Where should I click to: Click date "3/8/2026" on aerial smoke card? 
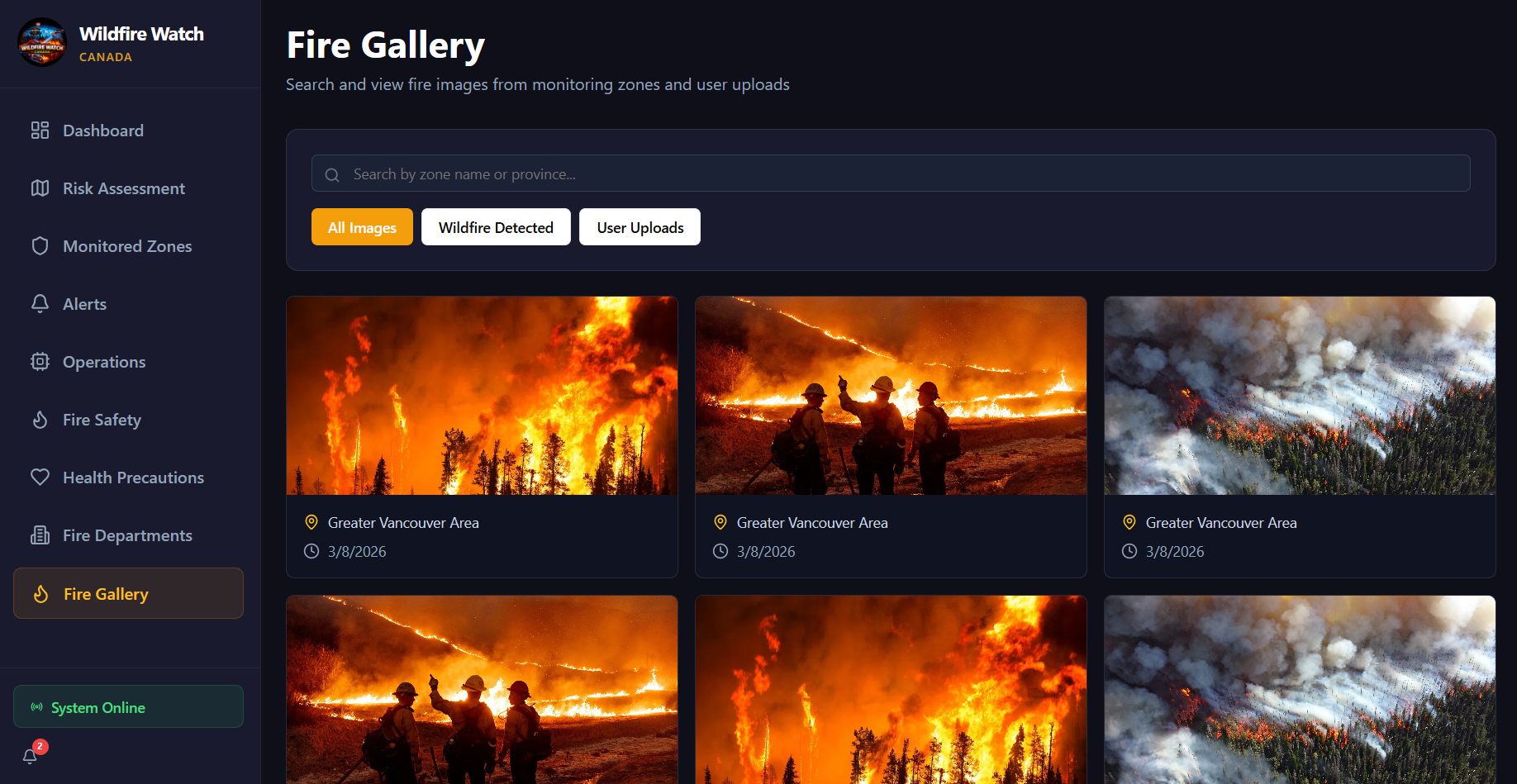click(1175, 552)
